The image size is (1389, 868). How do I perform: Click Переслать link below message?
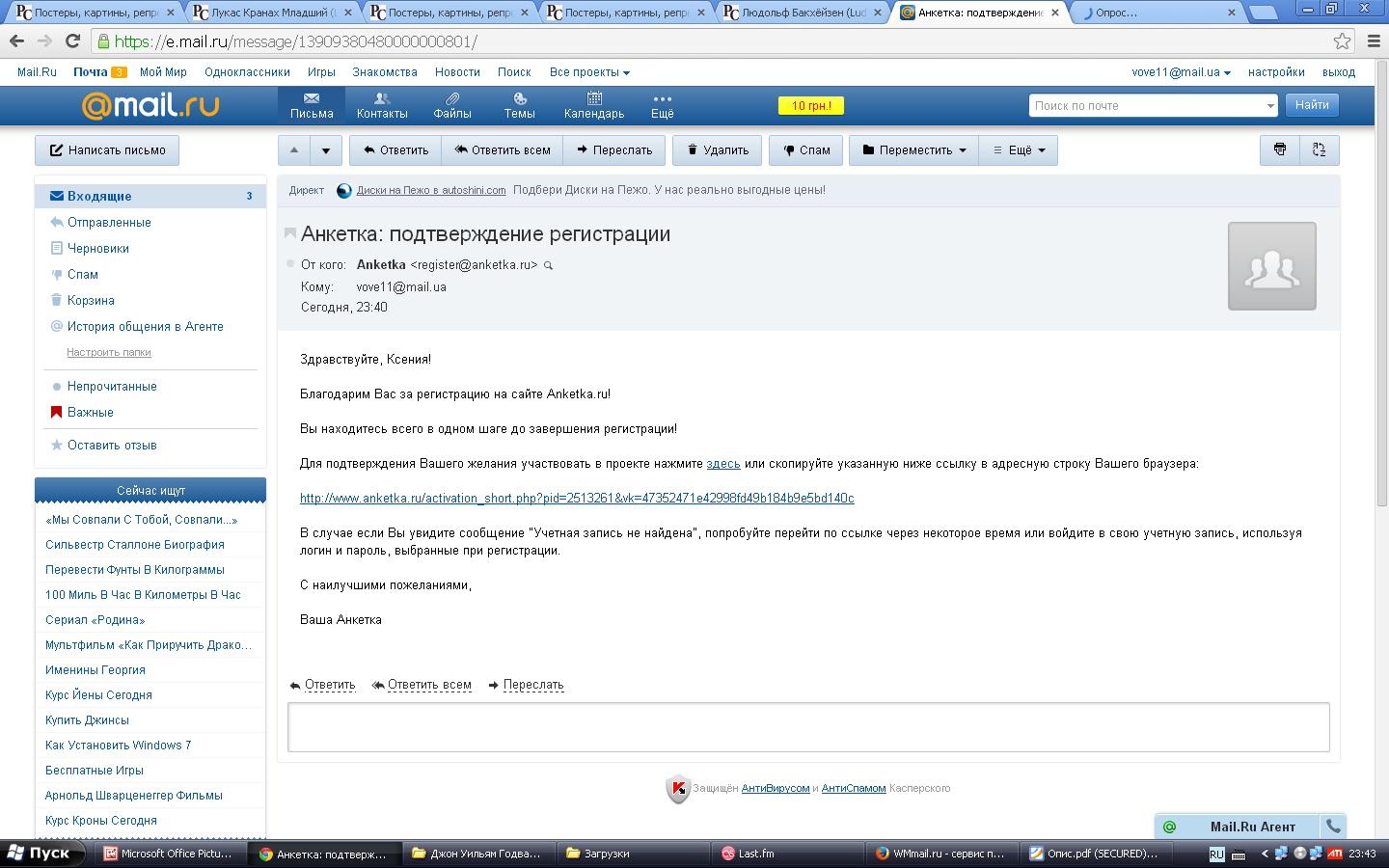tap(533, 685)
